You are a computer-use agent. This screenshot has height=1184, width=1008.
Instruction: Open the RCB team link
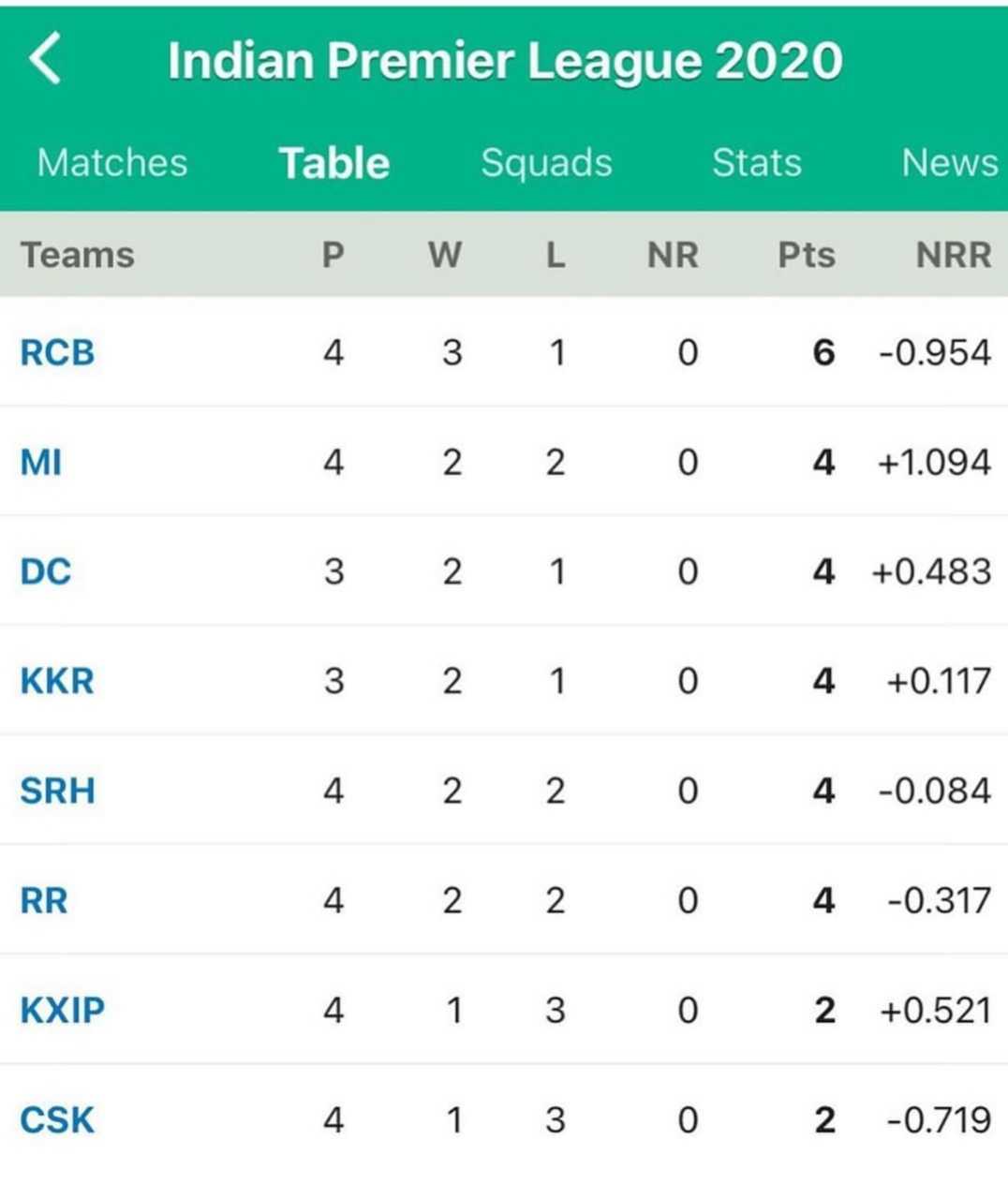(x=57, y=353)
